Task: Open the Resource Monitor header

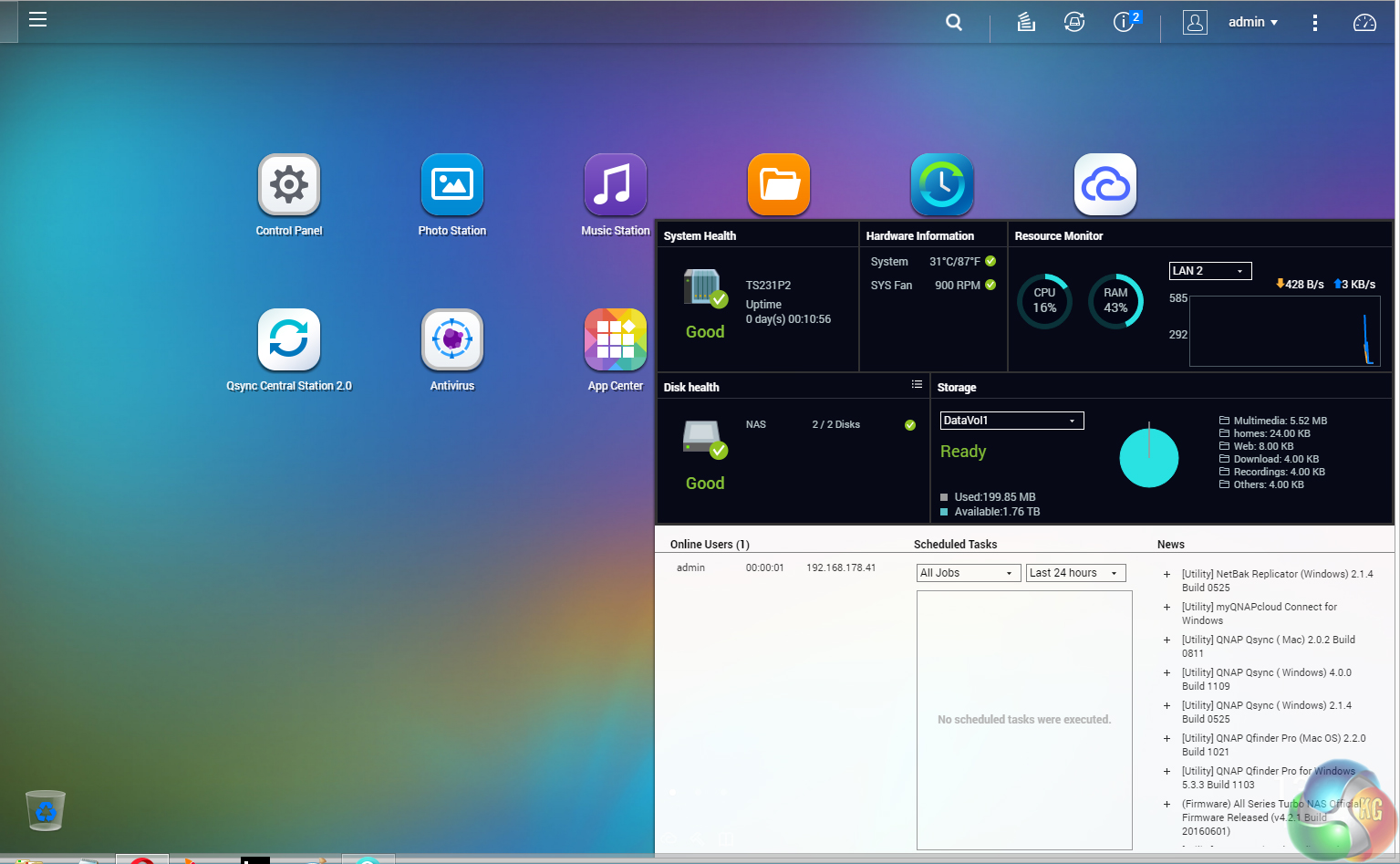Action: pyautogui.click(x=1058, y=235)
